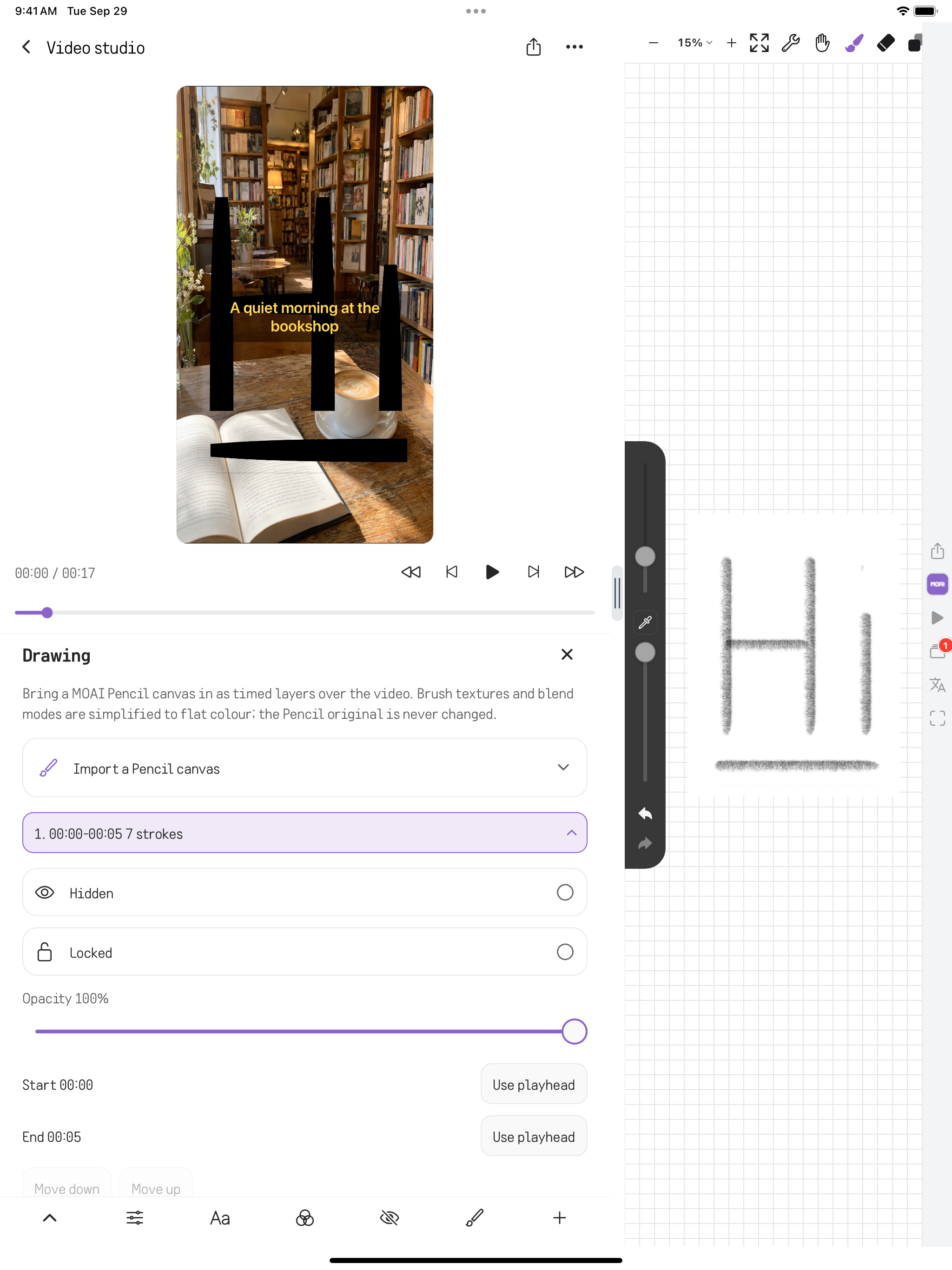
Task: Open the text (Aa) tab
Action: click(x=220, y=1218)
